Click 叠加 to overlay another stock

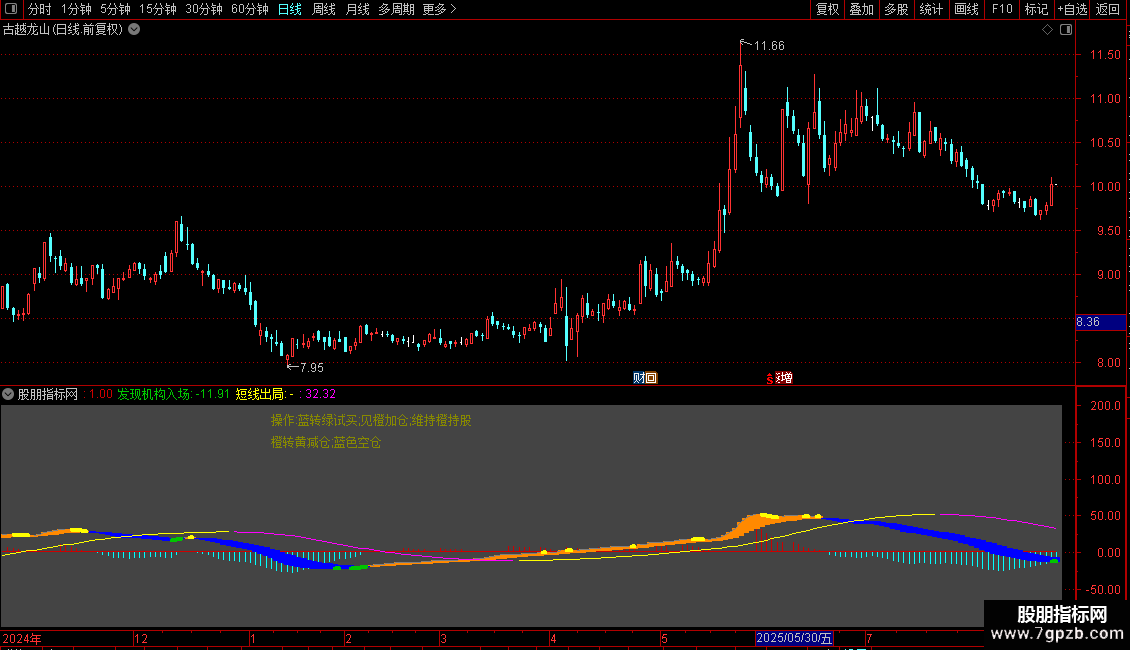click(x=861, y=9)
